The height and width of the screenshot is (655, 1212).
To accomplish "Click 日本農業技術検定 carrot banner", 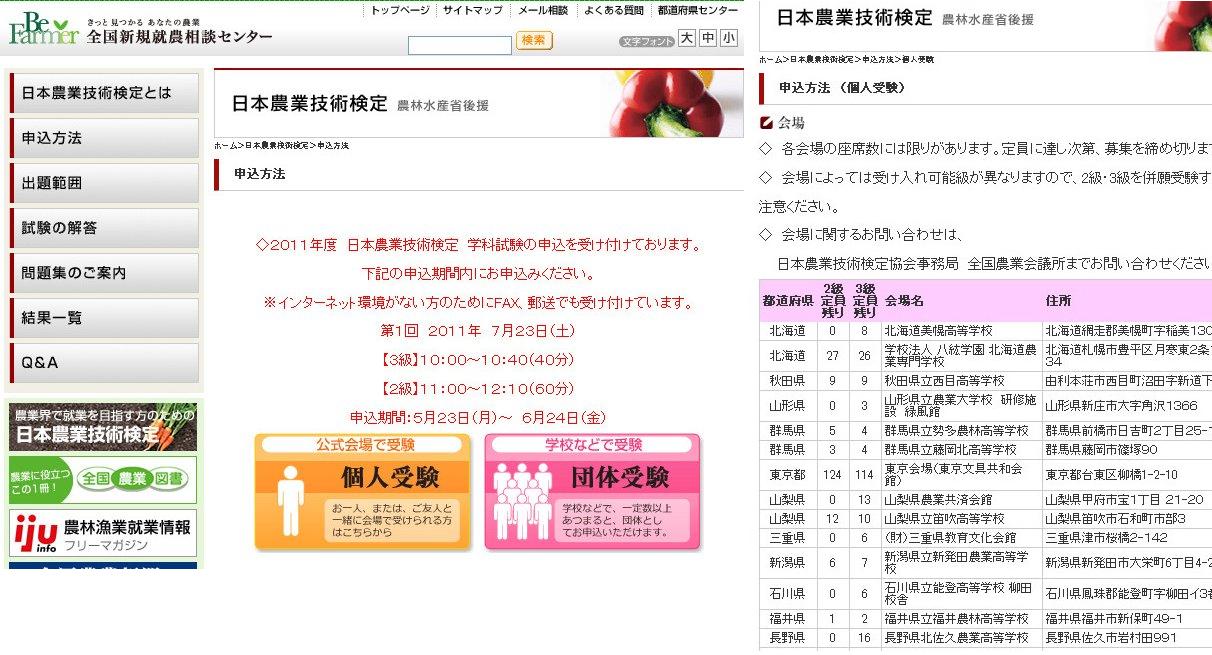I will coord(103,427).
